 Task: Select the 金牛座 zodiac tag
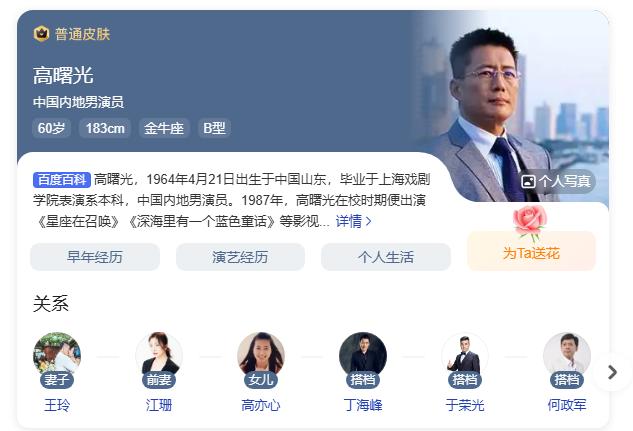[164, 128]
